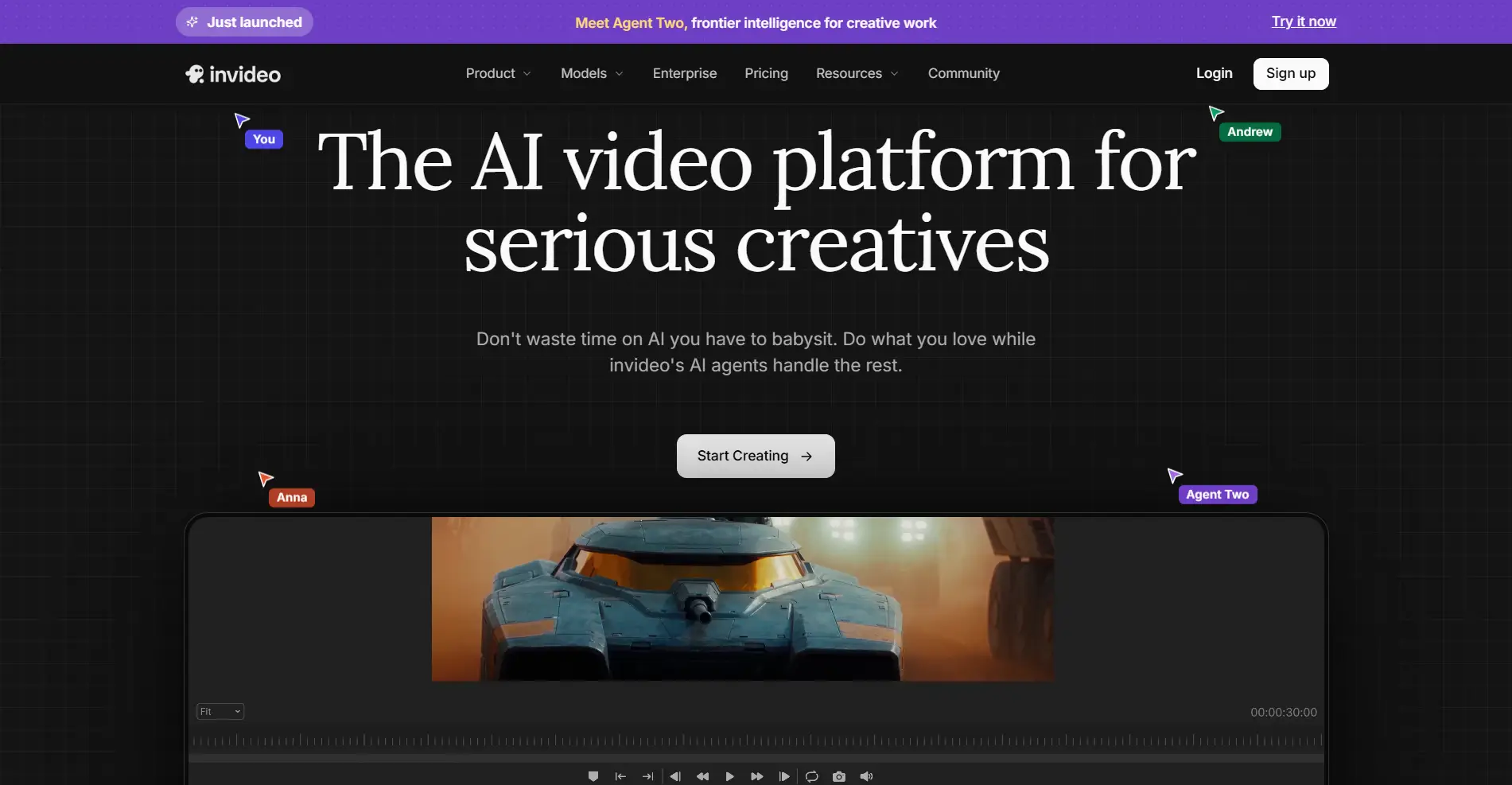Click the add marker icon in player
Viewport: 1512px width, 785px height.
tap(593, 776)
